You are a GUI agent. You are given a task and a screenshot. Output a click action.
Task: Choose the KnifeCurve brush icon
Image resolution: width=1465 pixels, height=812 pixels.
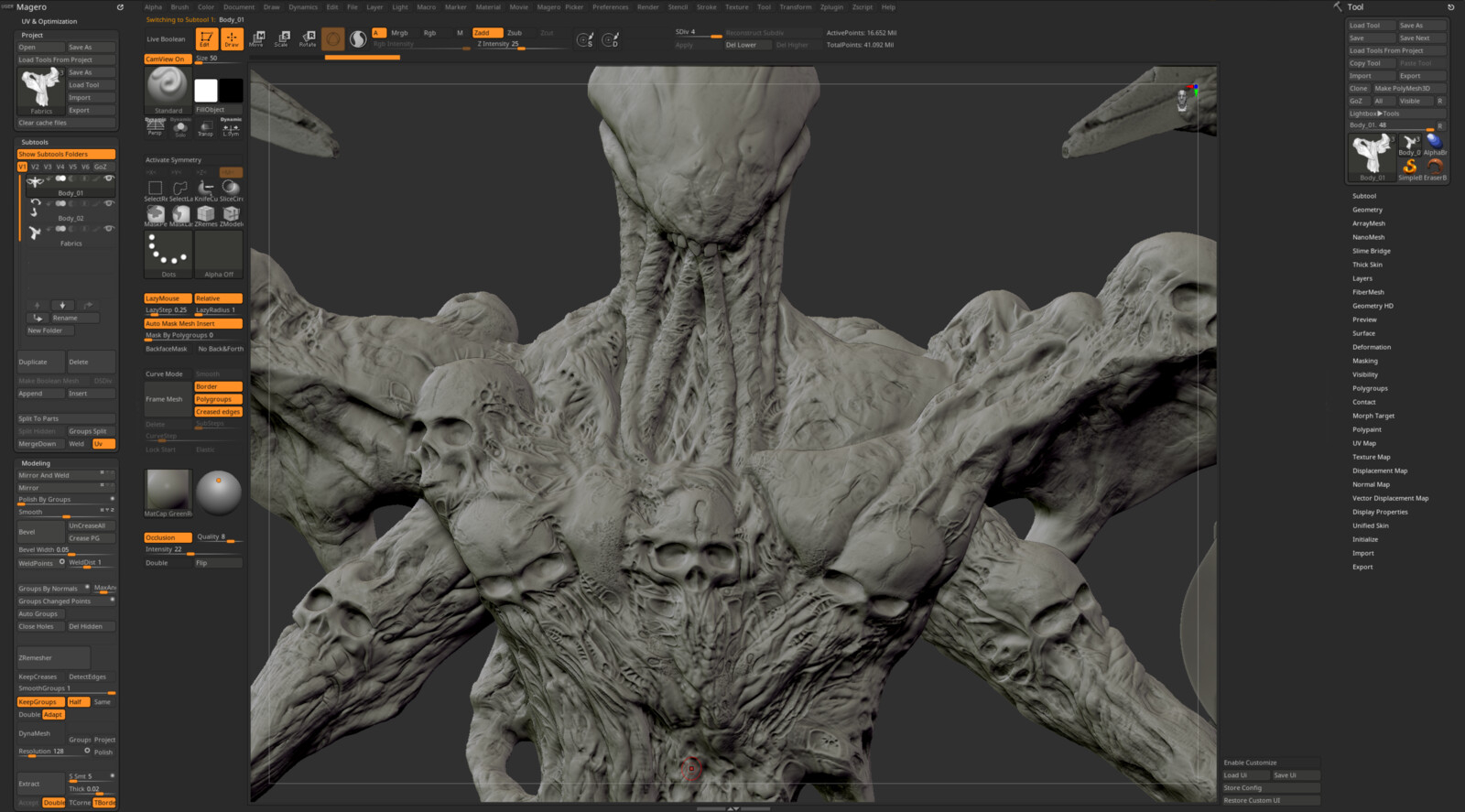tap(206, 189)
